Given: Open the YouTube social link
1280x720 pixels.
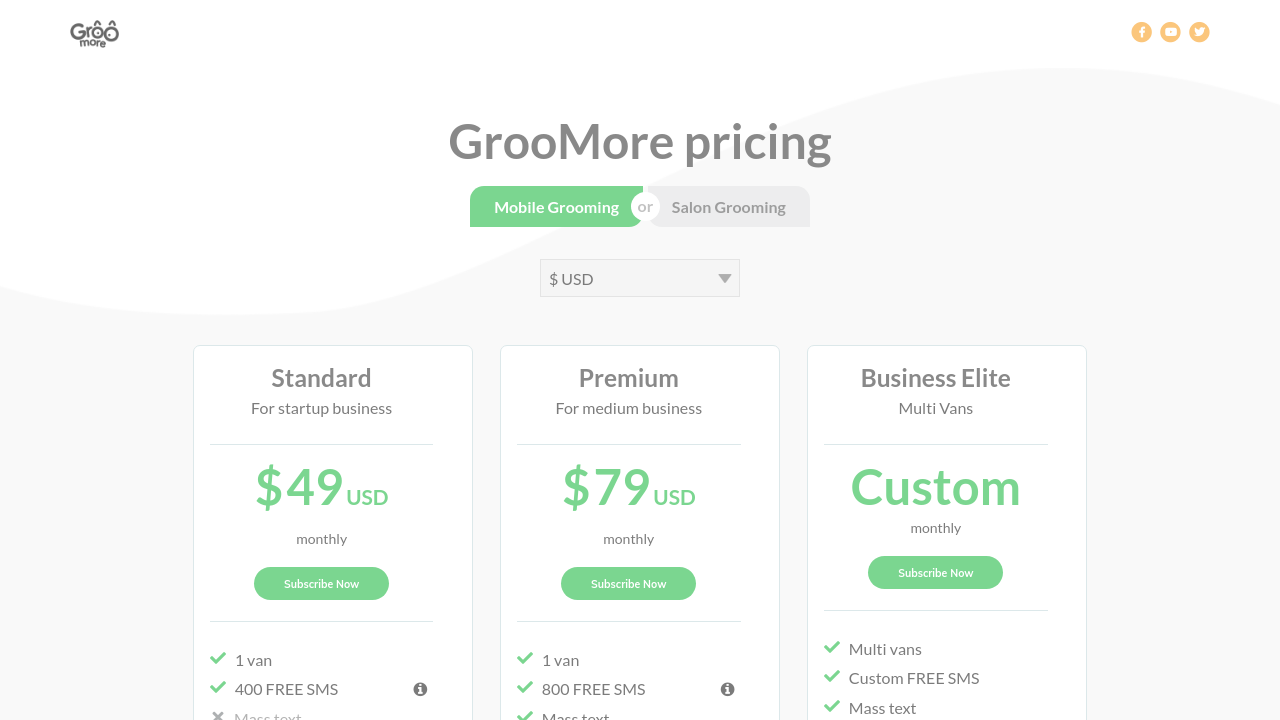Looking at the screenshot, I should (1170, 32).
